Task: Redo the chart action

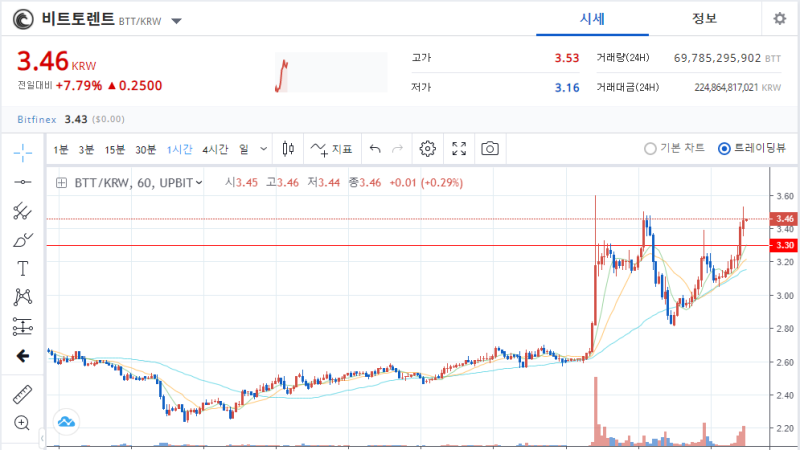Action: tap(397, 149)
